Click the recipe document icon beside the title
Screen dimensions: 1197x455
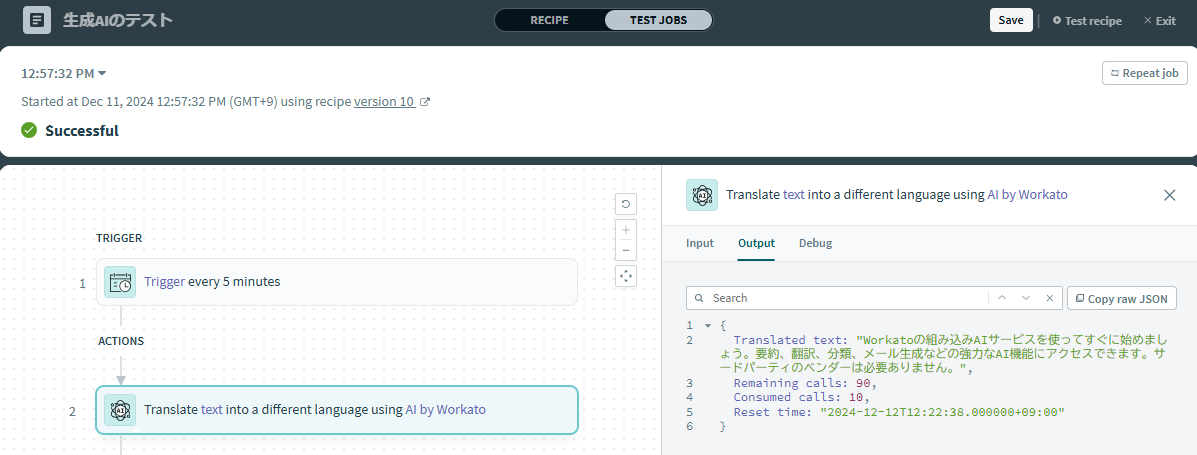37,20
